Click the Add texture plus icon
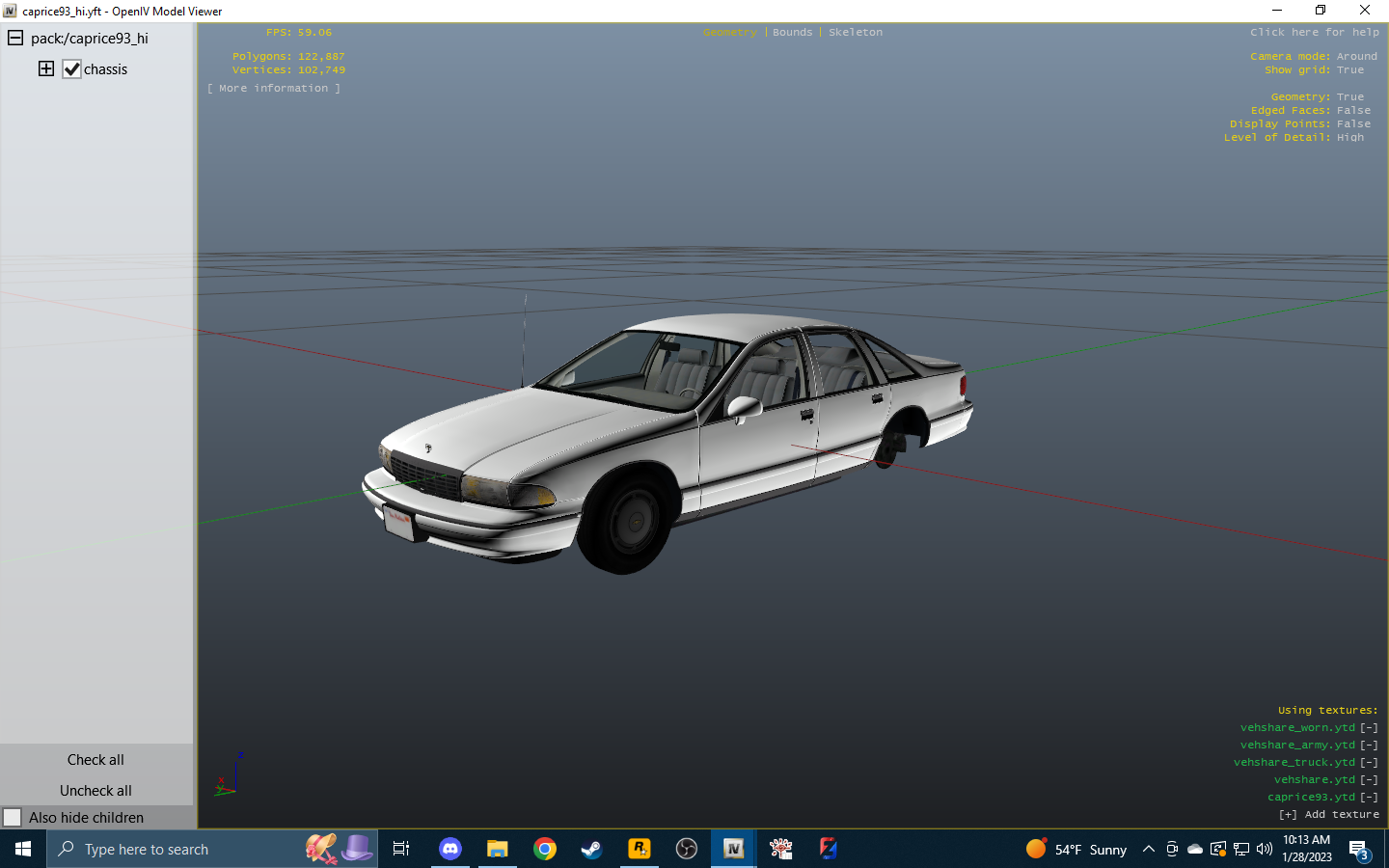Screen dimensions: 1389x868 (x=1289, y=814)
